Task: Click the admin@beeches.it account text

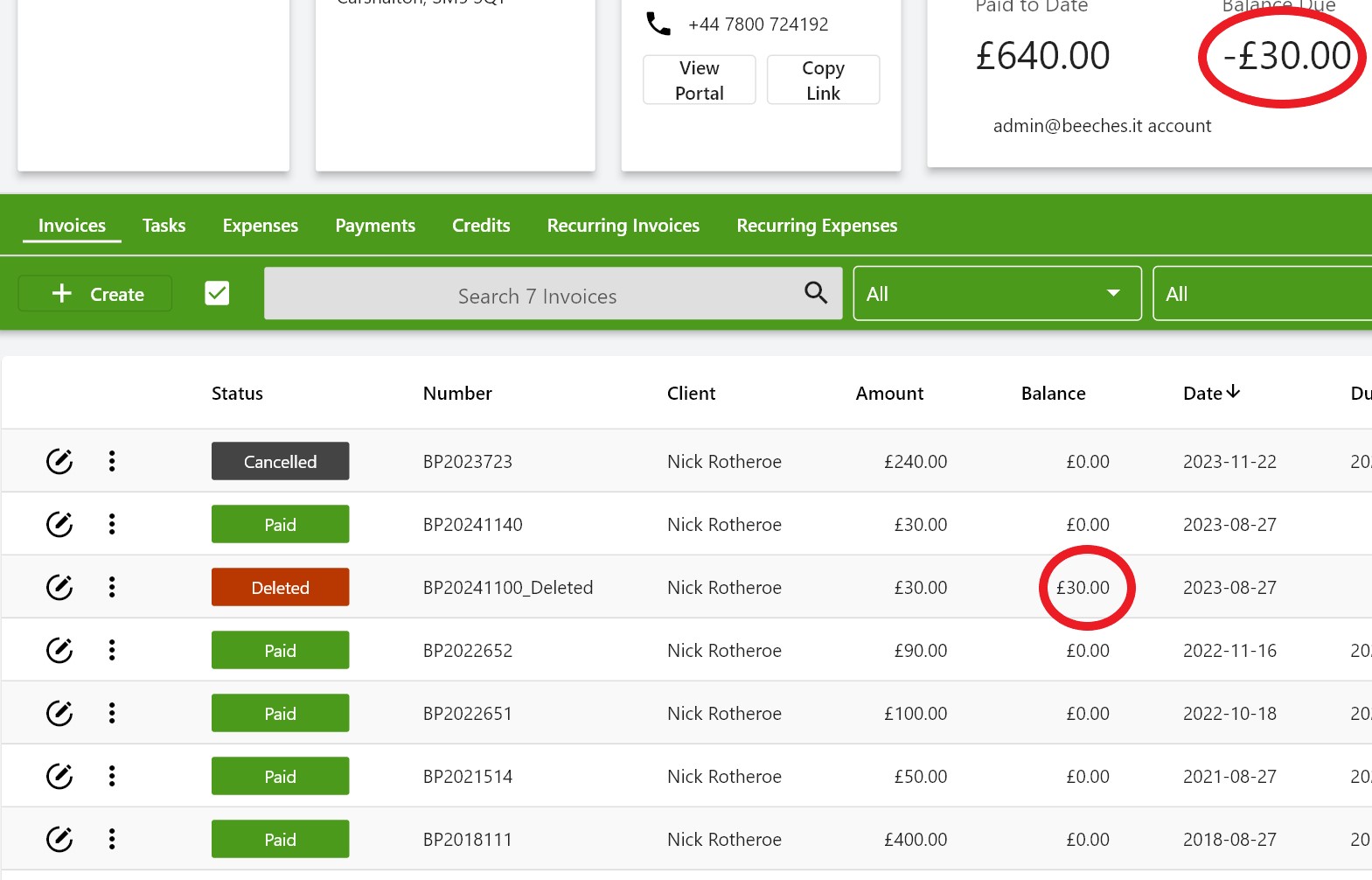Action: click(x=1102, y=126)
